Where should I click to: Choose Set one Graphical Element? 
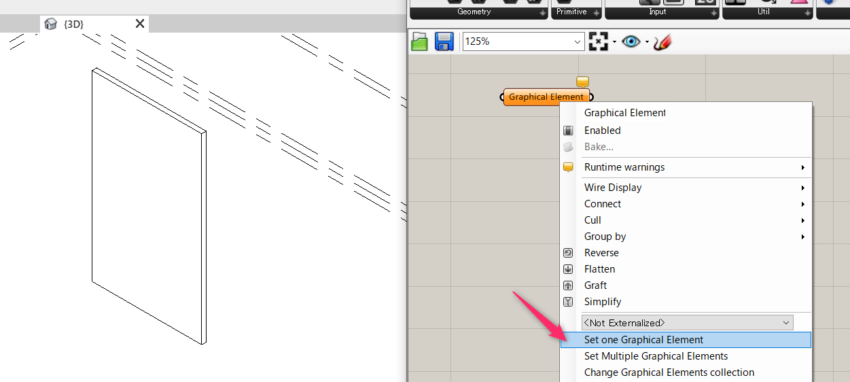tap(685, 340)
